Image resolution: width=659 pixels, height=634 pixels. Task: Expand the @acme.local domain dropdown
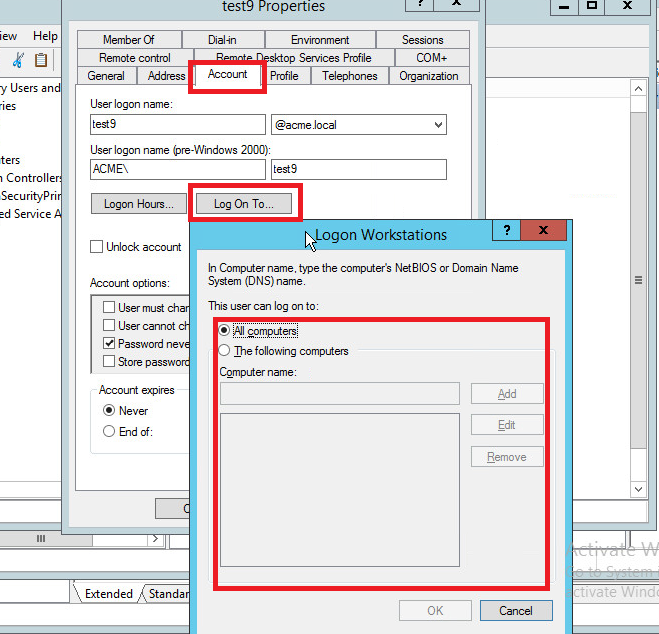(x=438, y=125)
